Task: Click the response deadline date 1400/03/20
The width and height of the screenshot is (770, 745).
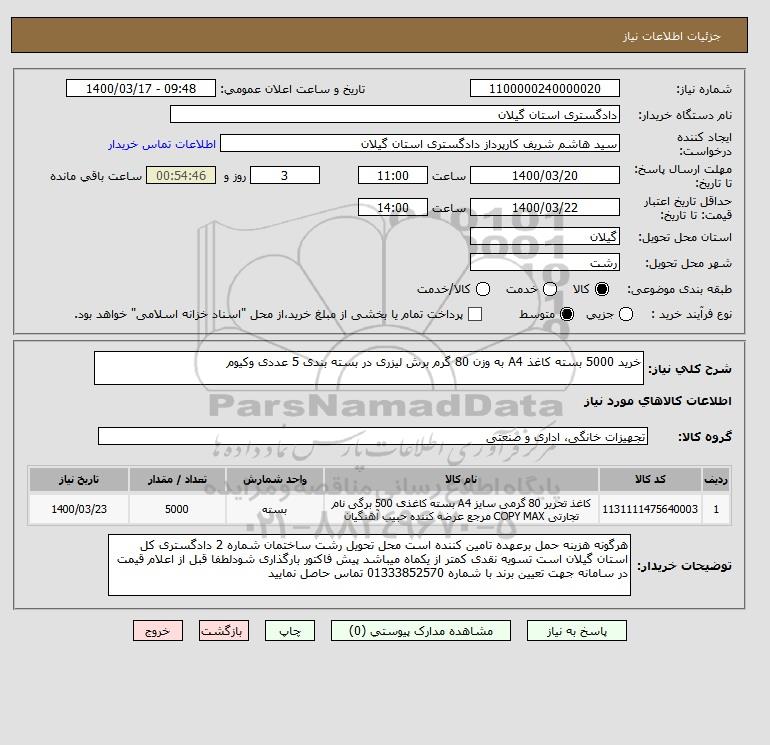Action: pyautogui.click(x=545, y=175)
